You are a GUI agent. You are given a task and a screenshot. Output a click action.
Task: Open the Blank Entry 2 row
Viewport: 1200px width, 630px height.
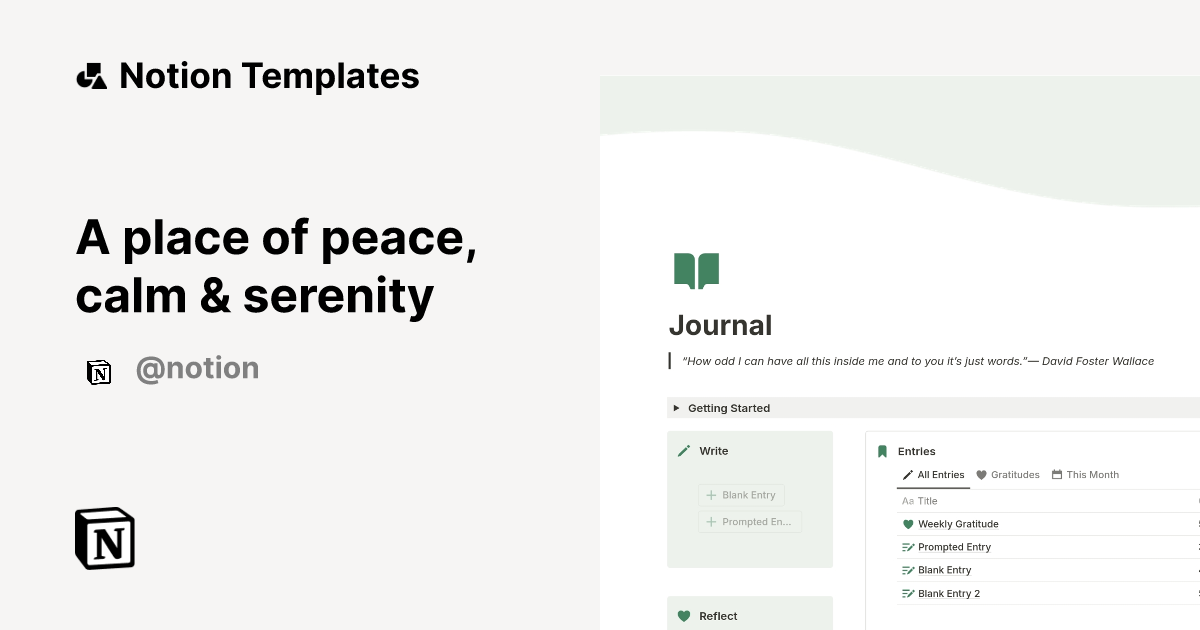coord(948,593)
